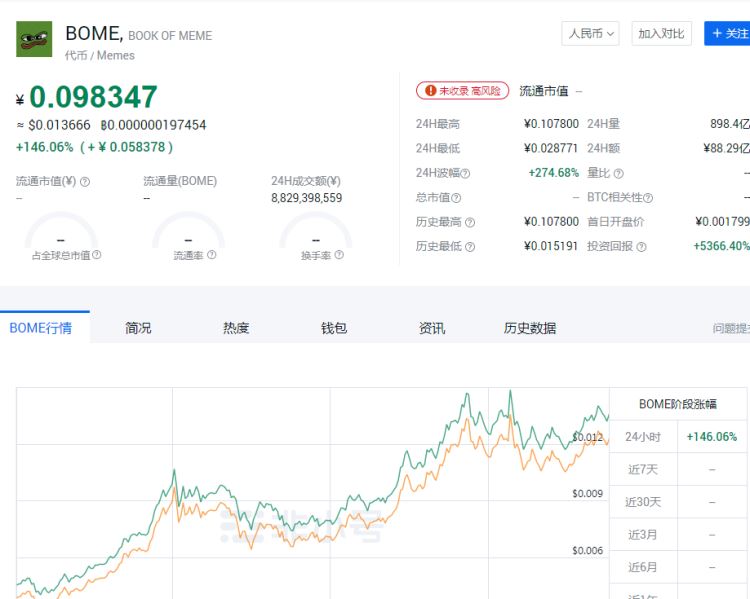Follow the coin with 关注 button
The width and height of the screenshot is (750, 599).
(727, 34)
